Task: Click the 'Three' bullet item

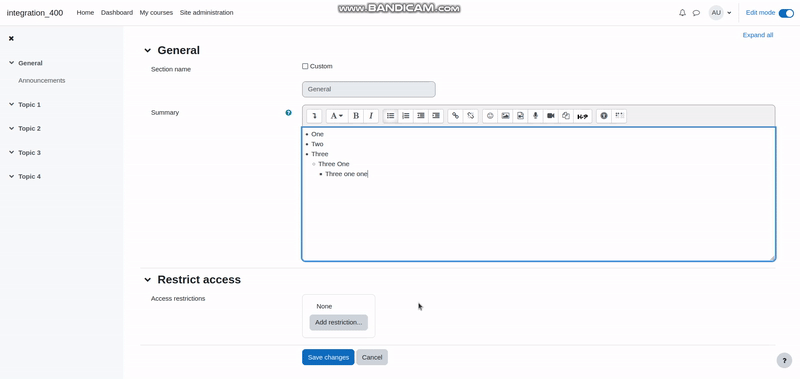Action: [x=320, y=154]
